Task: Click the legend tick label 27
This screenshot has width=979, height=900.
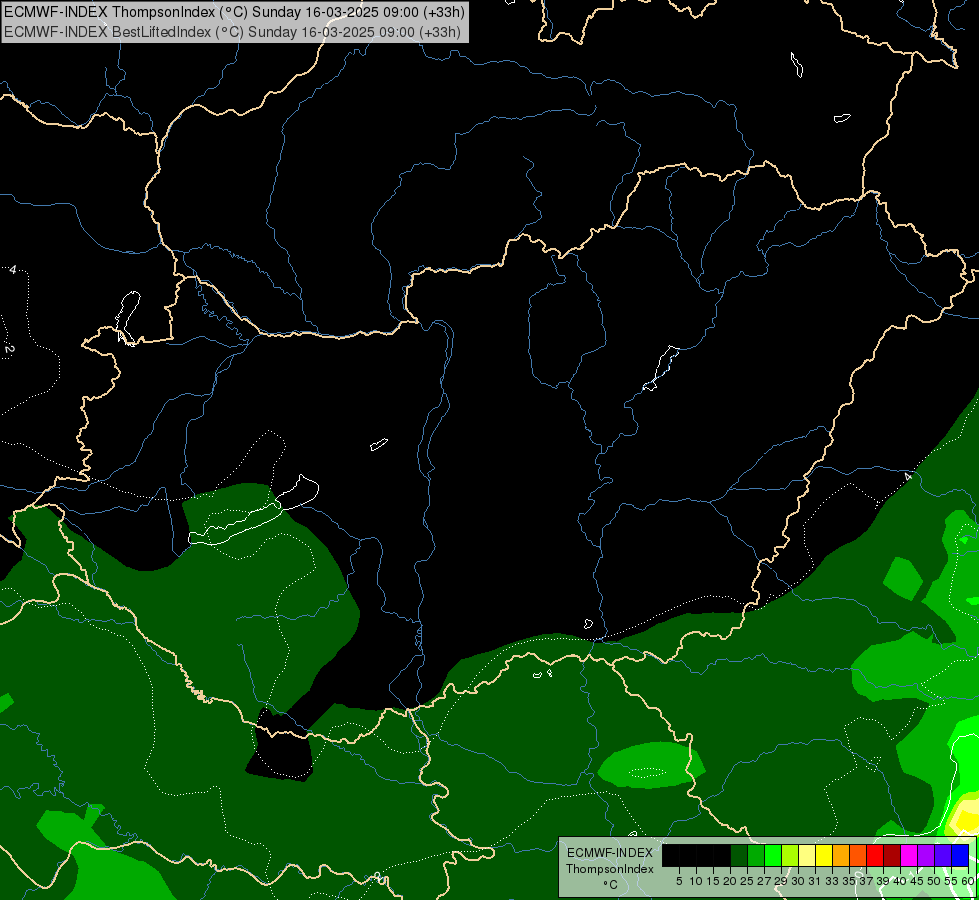Action: (x=764, y=881)
